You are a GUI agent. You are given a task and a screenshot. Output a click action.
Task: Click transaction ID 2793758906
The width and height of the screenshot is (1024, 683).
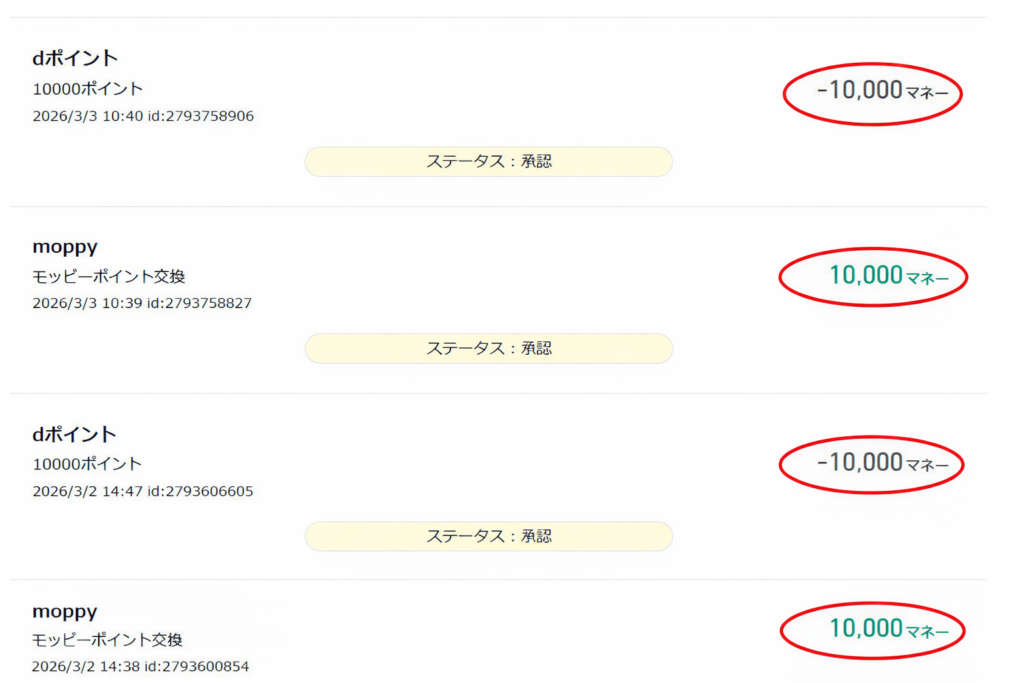(205, 116)
